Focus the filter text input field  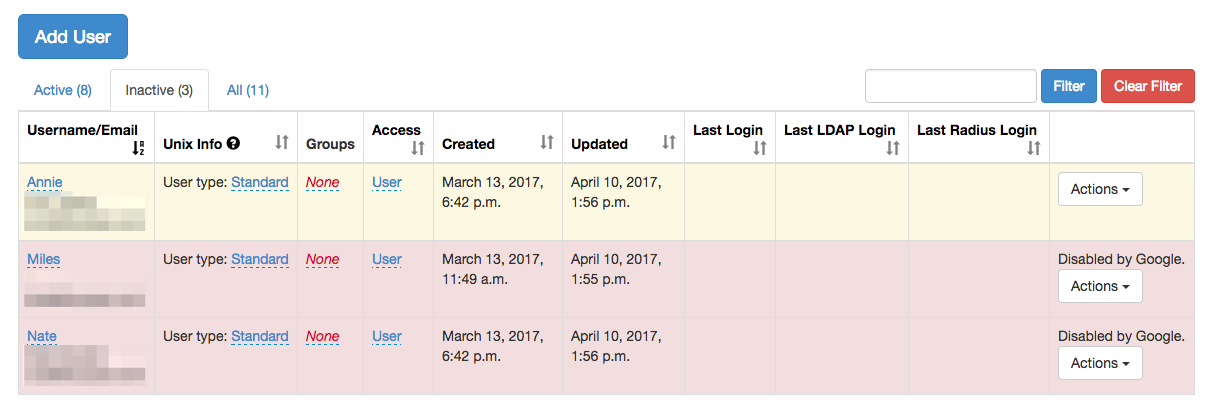951,86
